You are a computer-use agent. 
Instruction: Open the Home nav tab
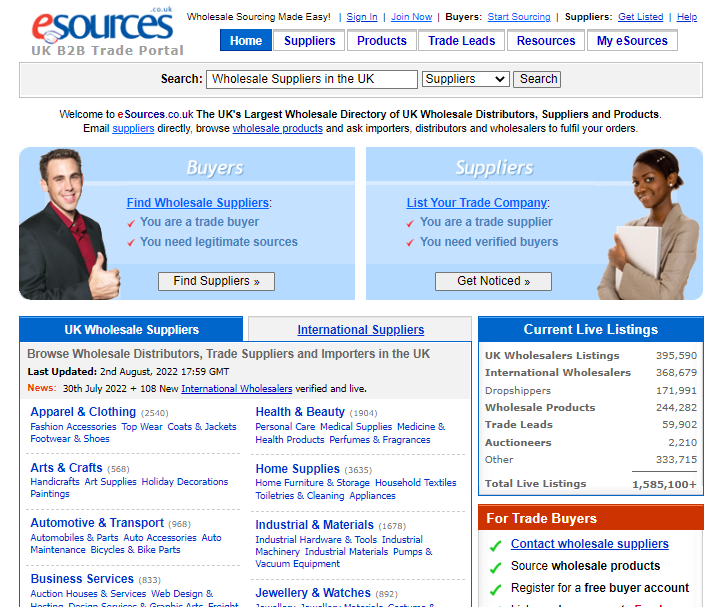pos(246,41)
